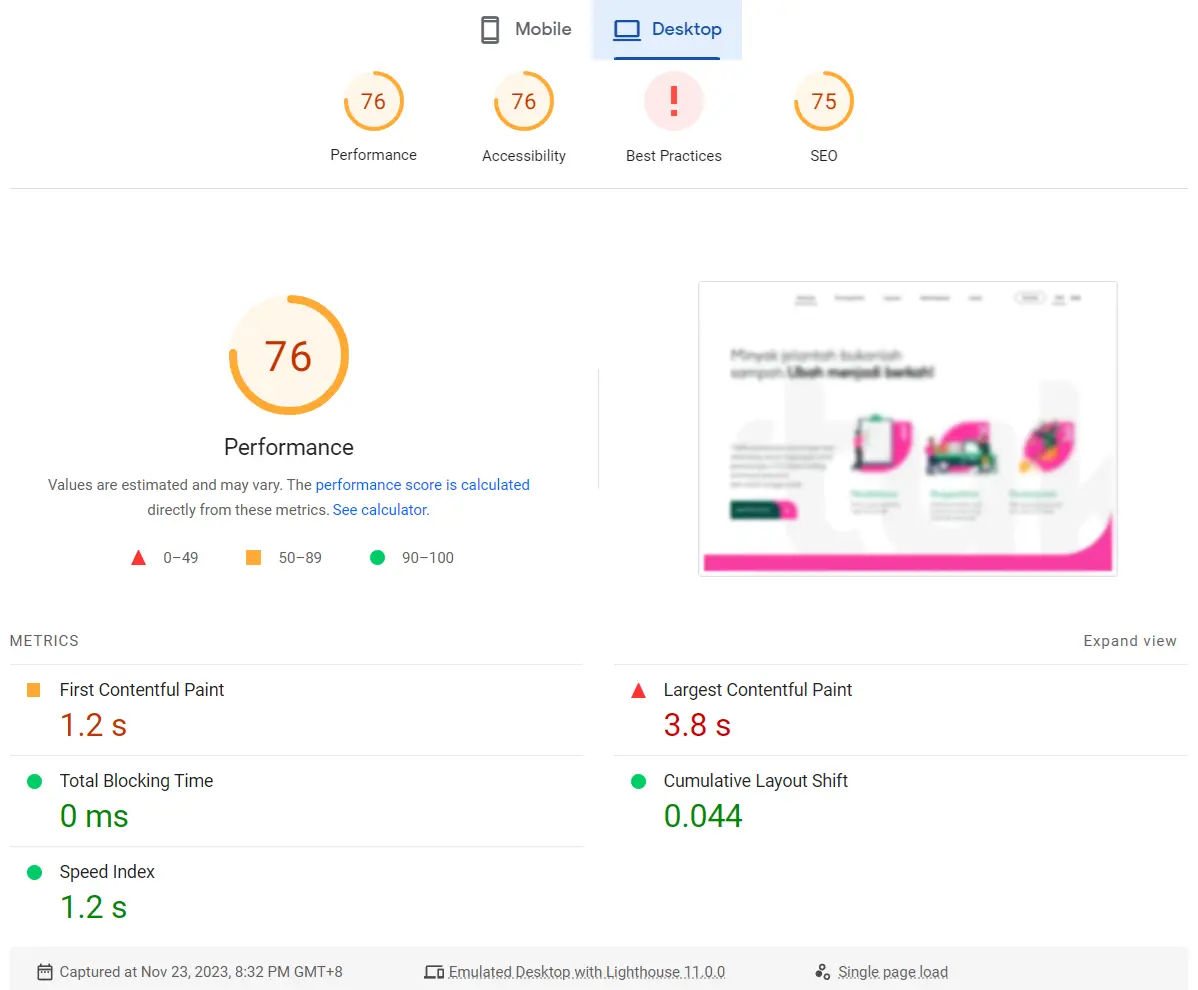Viewport: 1198px width, 990px height.
Task: Click the large 76 performance gauge
Action: 289,355
